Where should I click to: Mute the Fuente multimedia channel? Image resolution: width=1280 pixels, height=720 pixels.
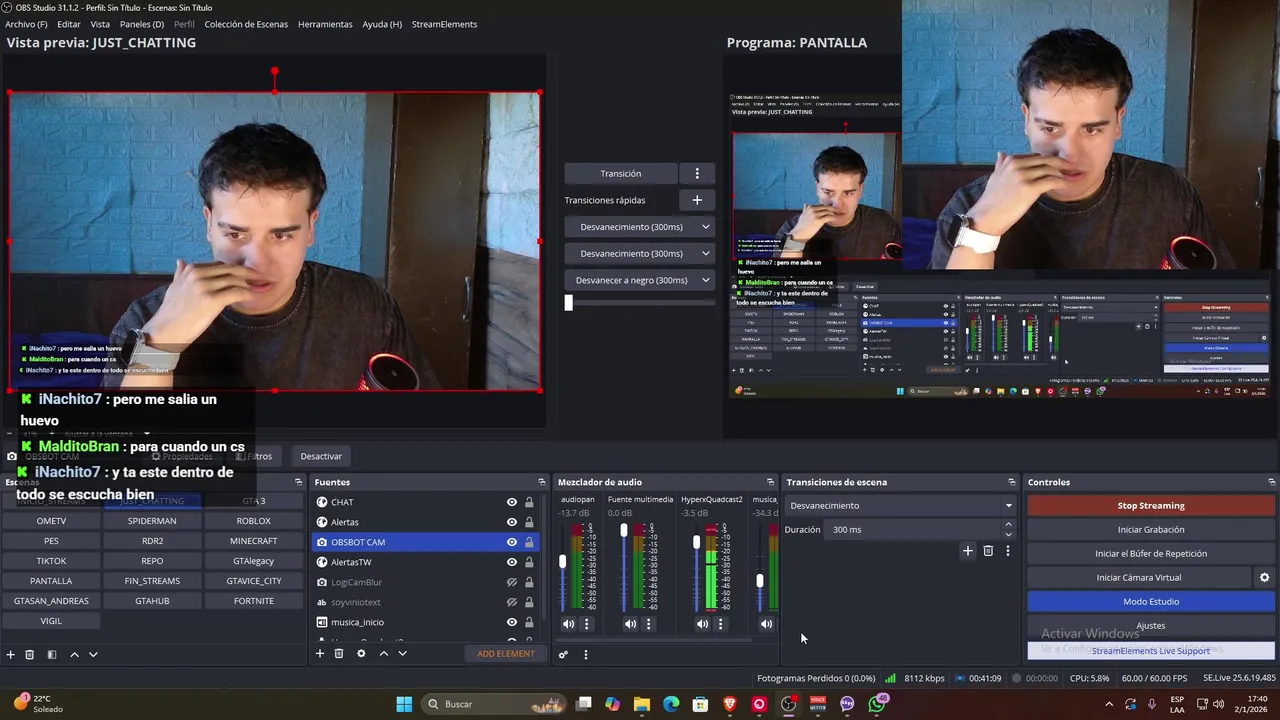pos(630,624)
